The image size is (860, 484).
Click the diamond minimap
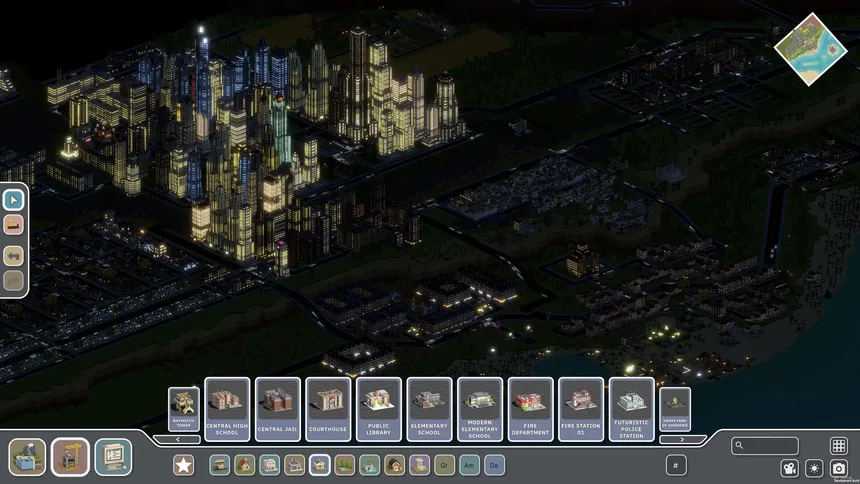click(x=811, y=49)
